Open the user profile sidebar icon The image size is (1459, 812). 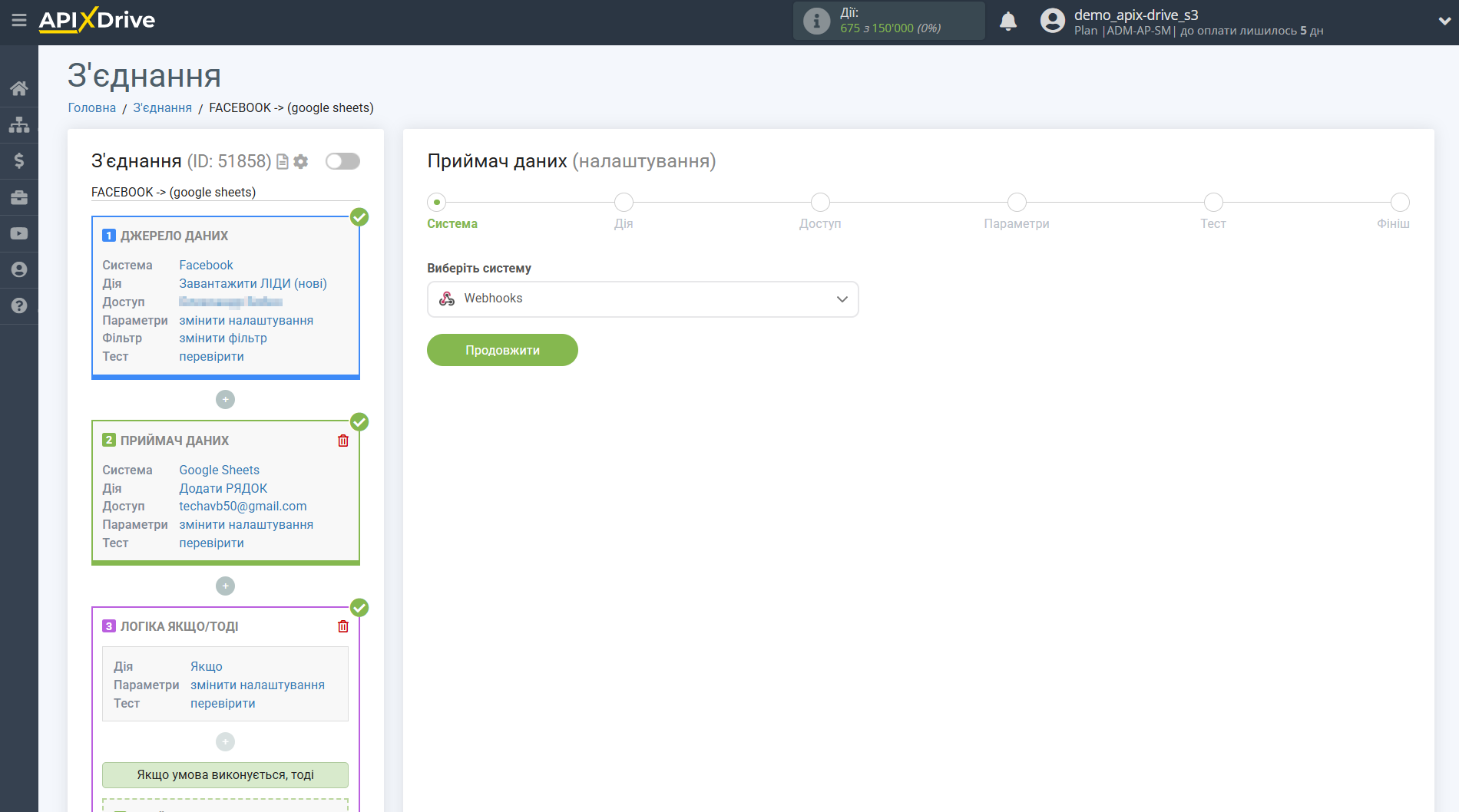click(x=19, y=269)
